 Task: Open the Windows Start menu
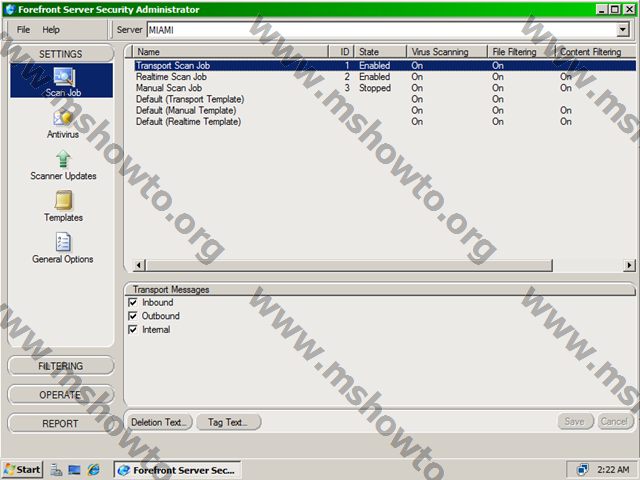(22, 470)
